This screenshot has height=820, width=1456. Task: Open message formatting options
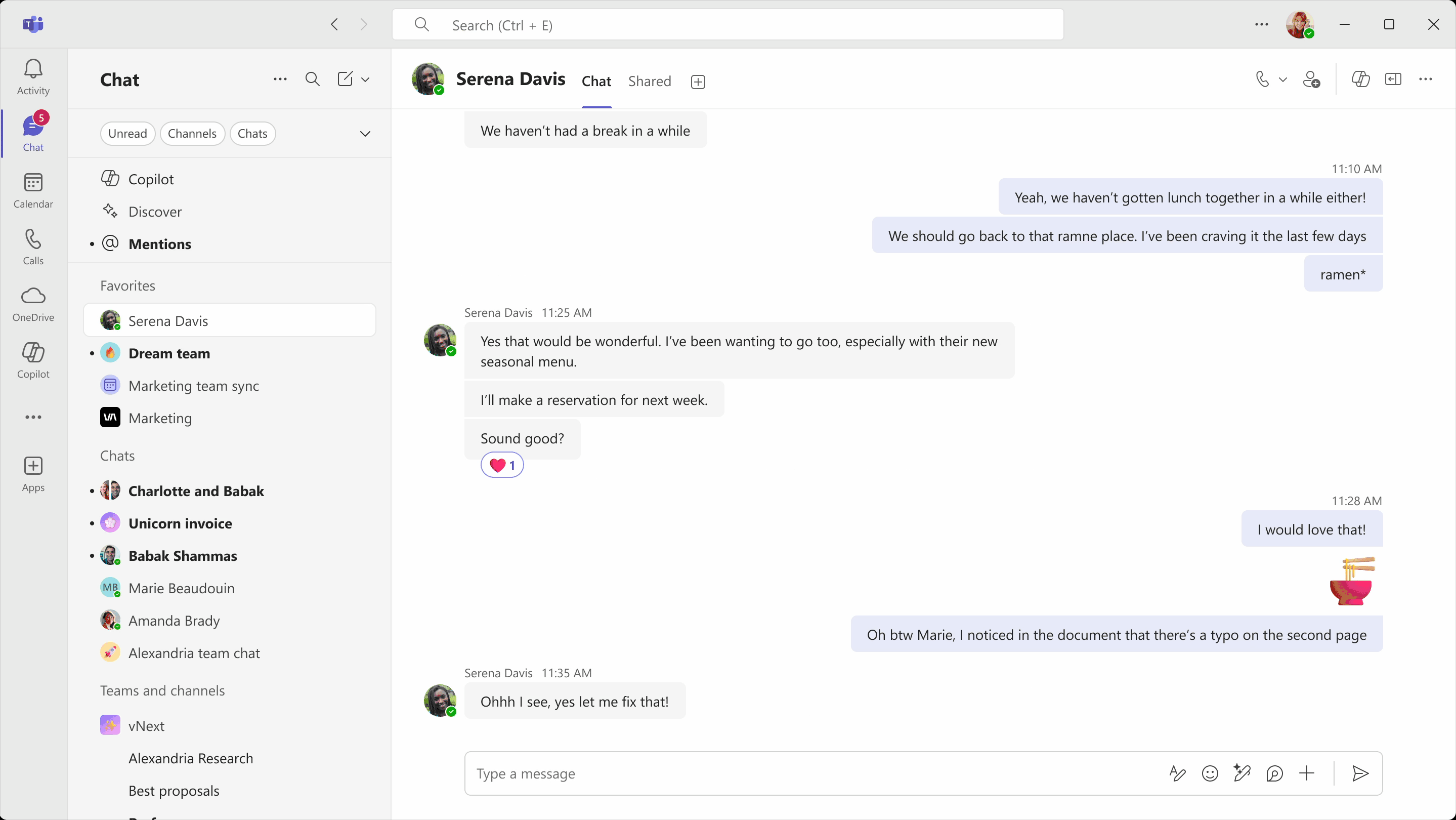point(1177,773)
